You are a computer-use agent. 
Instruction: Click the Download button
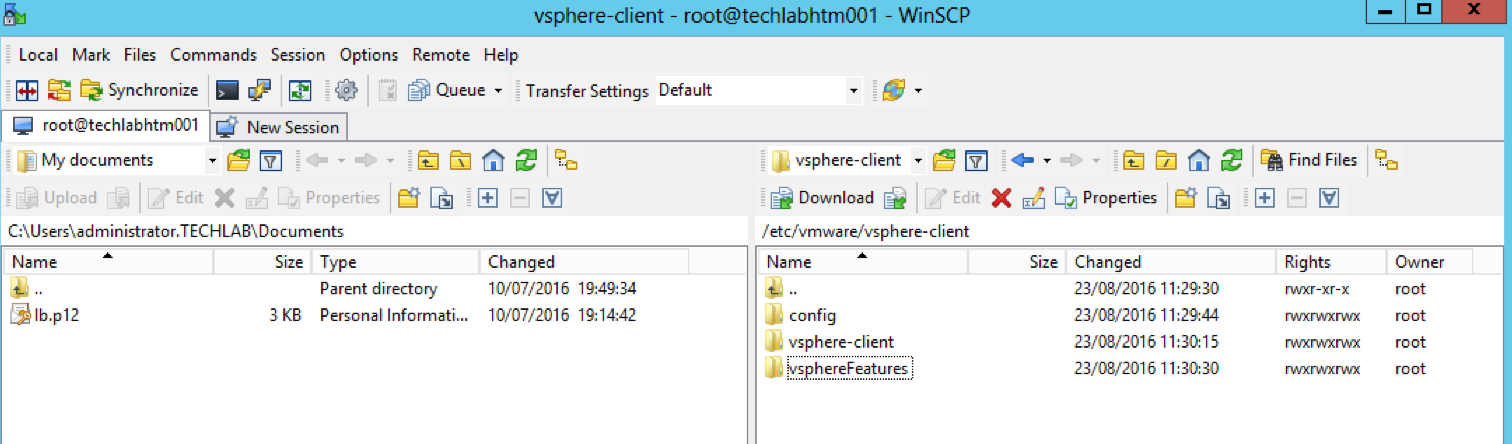tap(824, 198)
